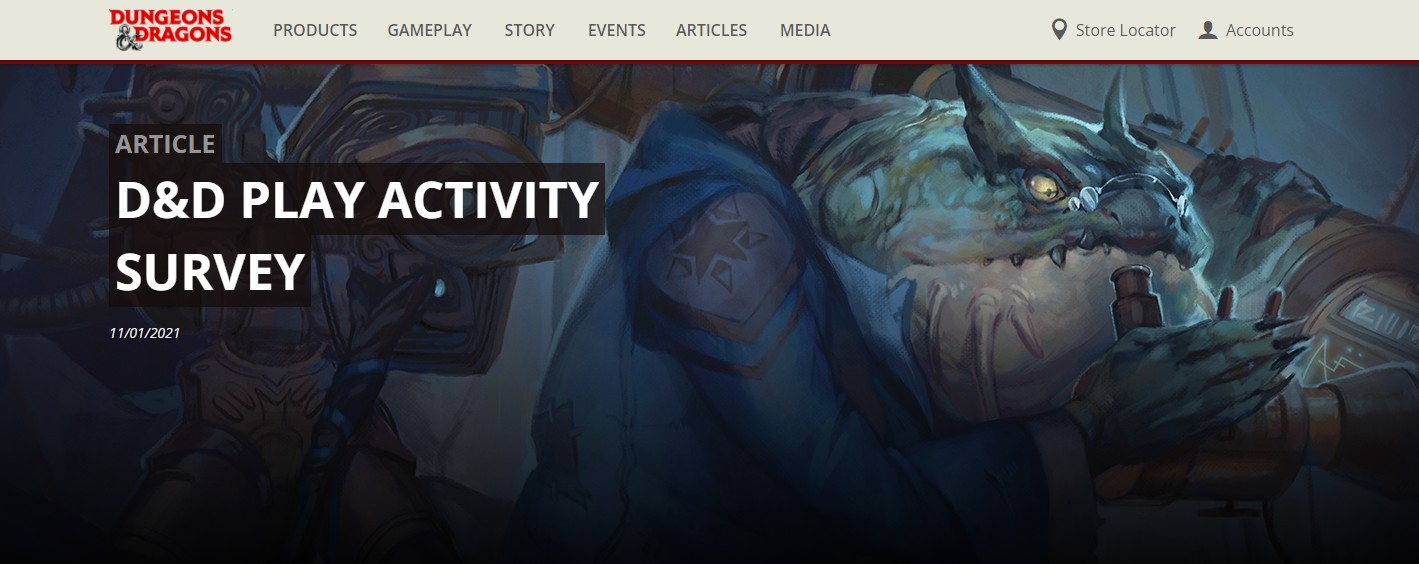Click the ARTICLE category label
The width and height of the screenshot is (1419, 564).
[x=165, y=144]
